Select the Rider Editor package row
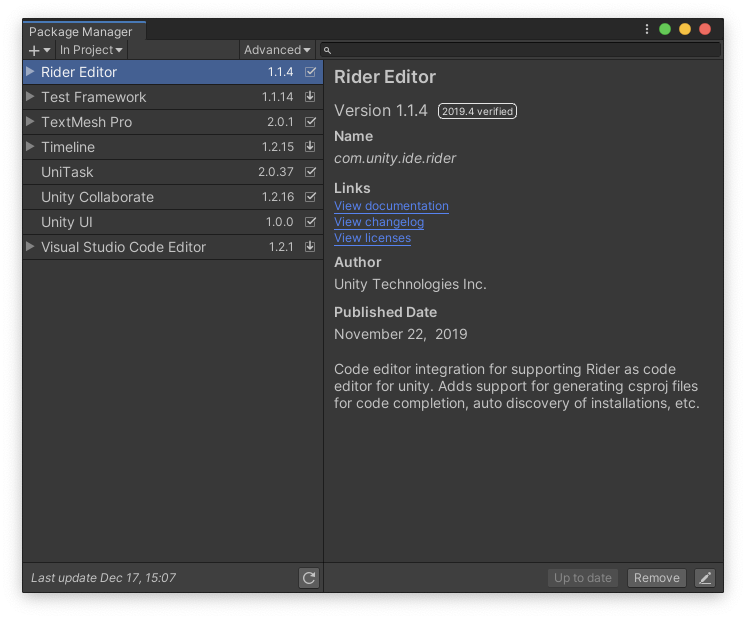Screen dimensions: 746x619 (173, 72)
